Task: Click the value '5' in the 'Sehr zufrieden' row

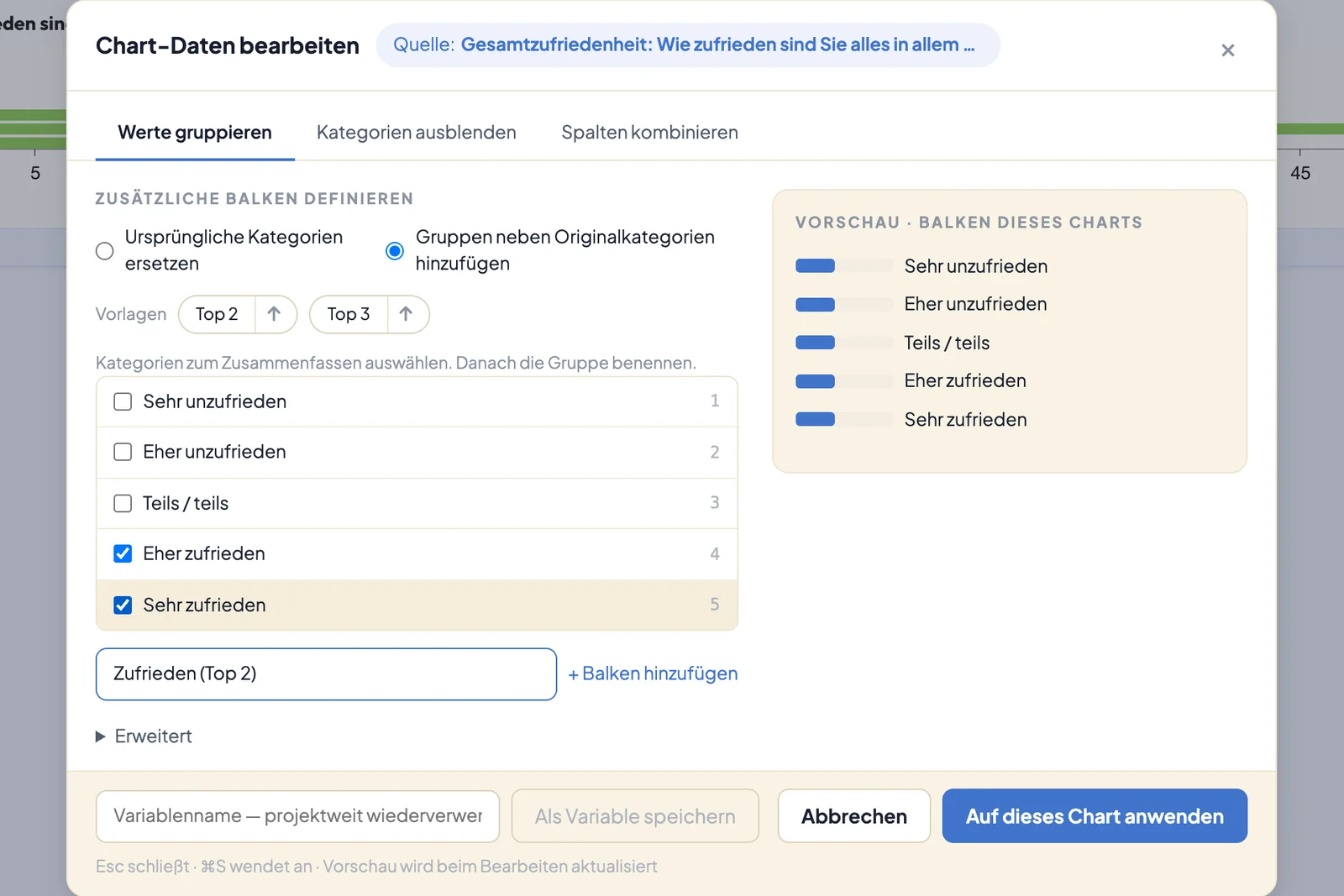Action: [715, 605]
